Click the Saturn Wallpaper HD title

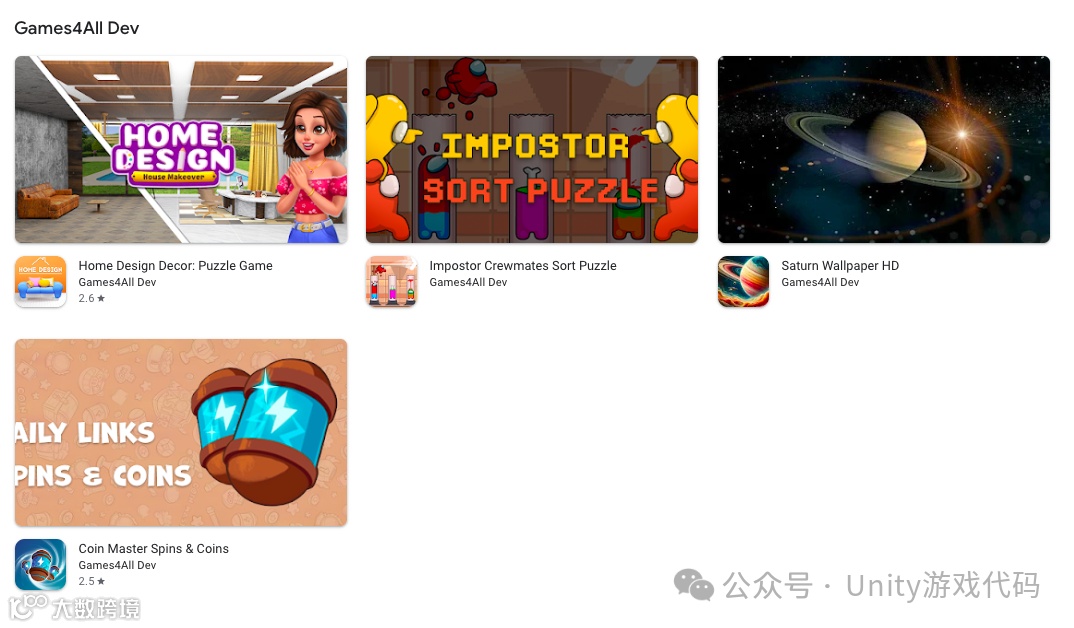click(840, 266)
